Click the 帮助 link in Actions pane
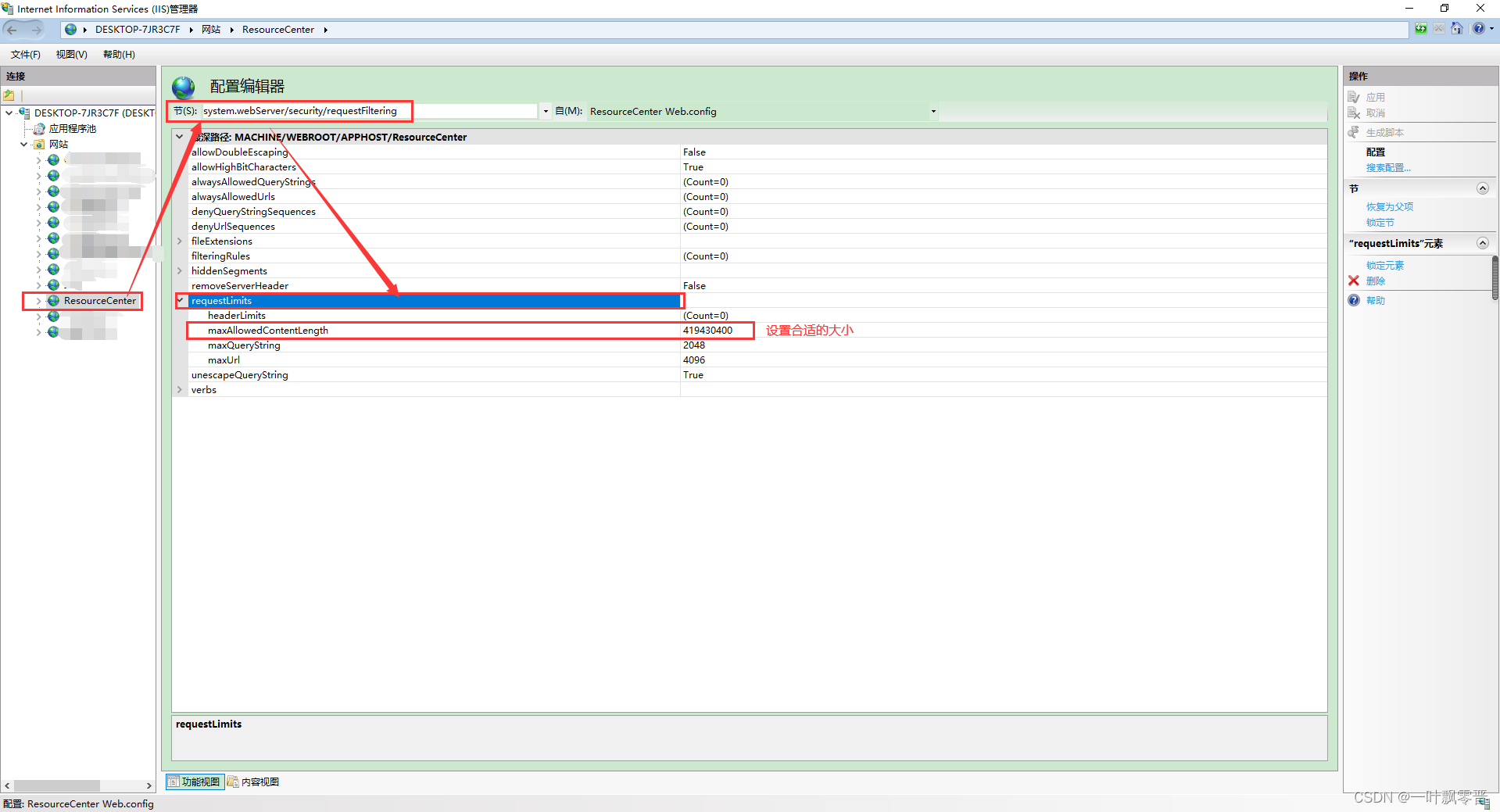Screen dimensions: 1500x812 tap(1376, 301)
